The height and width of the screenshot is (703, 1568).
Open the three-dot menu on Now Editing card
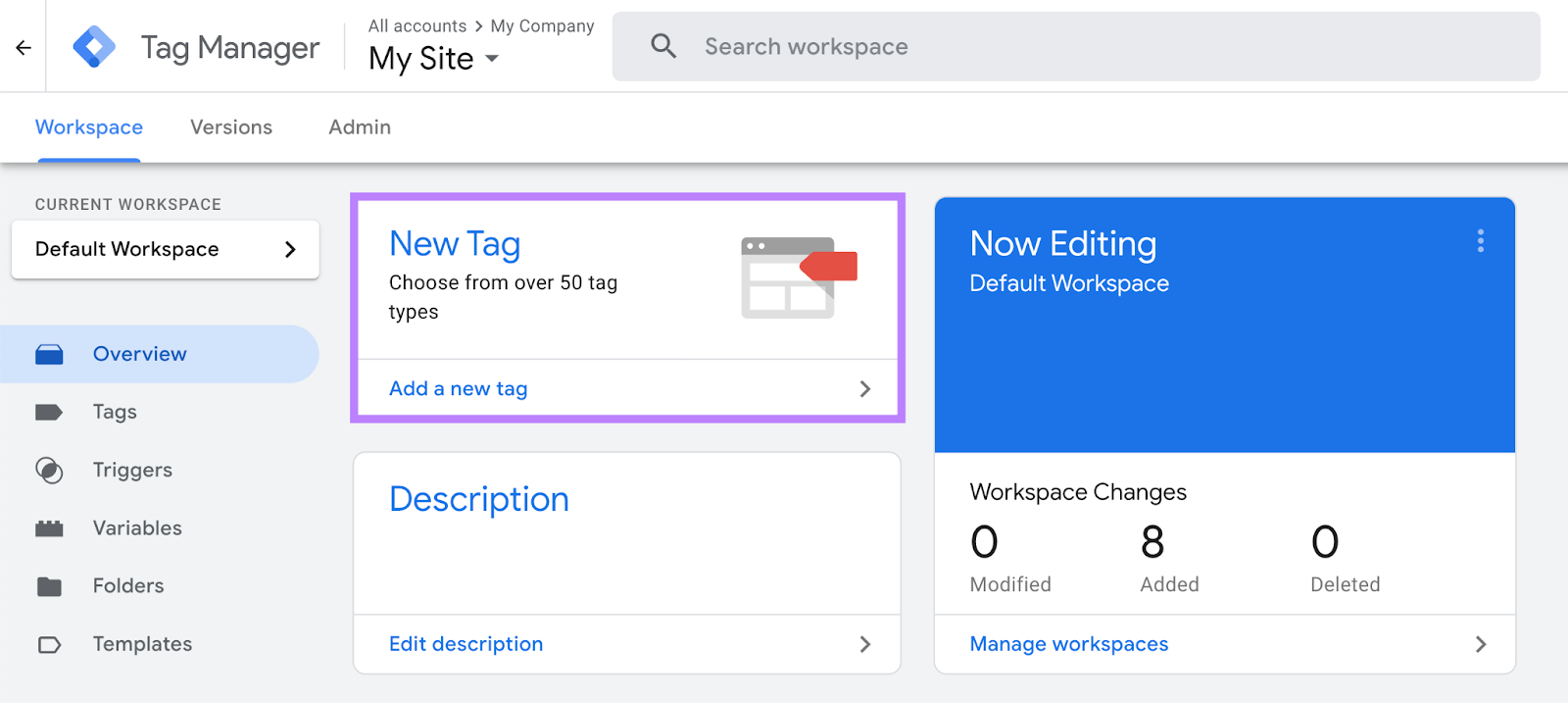coord(1480,241)
